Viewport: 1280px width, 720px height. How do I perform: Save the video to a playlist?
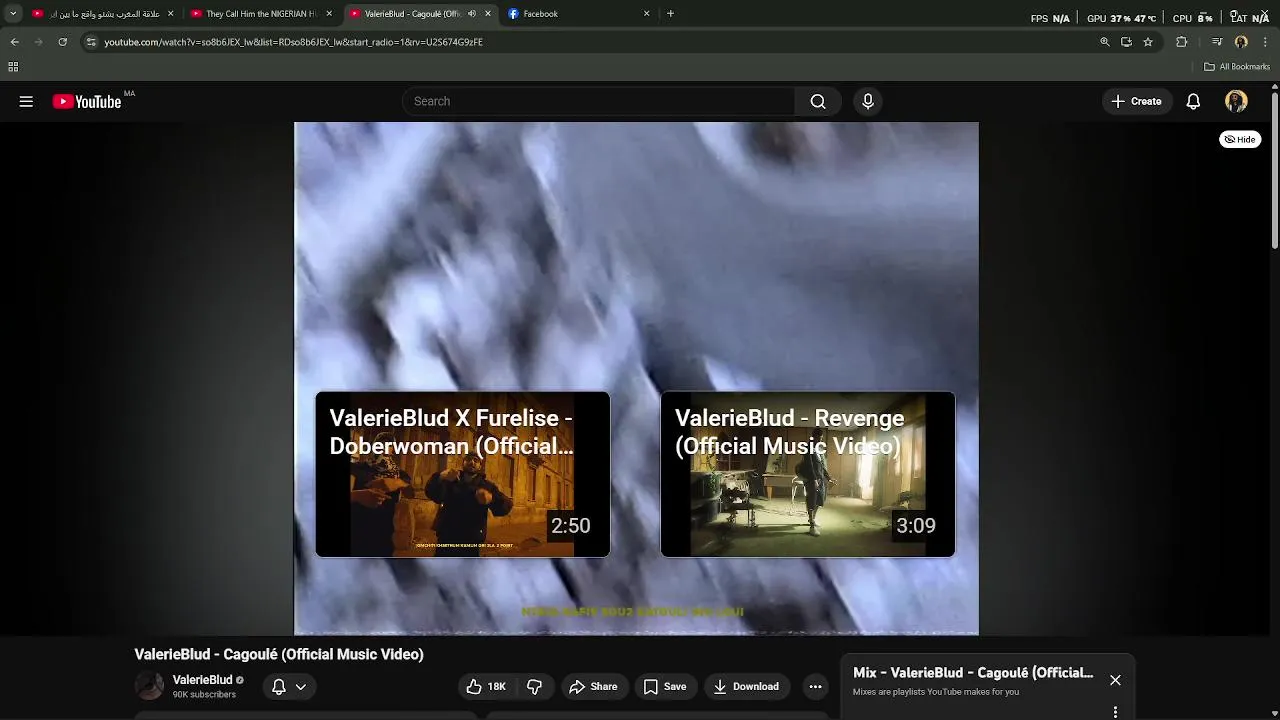click(x=665, y=686)
